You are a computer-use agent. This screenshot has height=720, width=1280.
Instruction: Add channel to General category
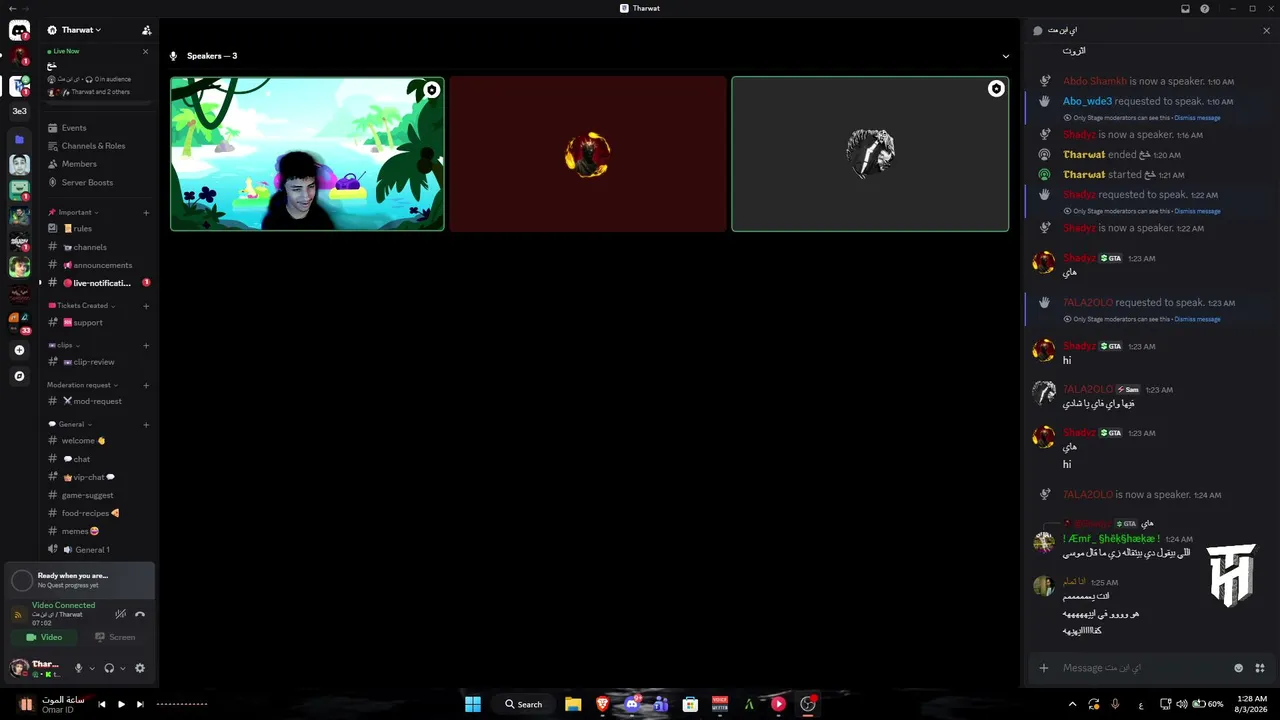(146, 424)
